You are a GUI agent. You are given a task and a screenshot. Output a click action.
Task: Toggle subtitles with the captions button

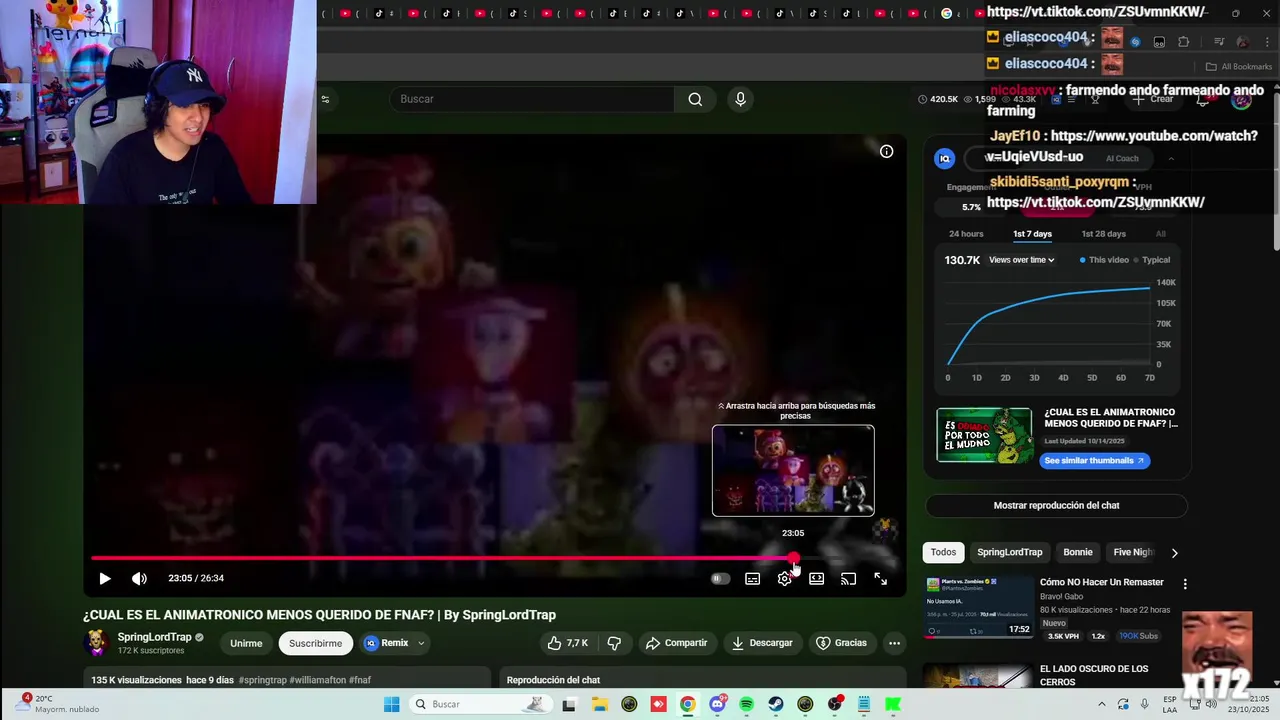pyautogui.click(x=753, y=579)
